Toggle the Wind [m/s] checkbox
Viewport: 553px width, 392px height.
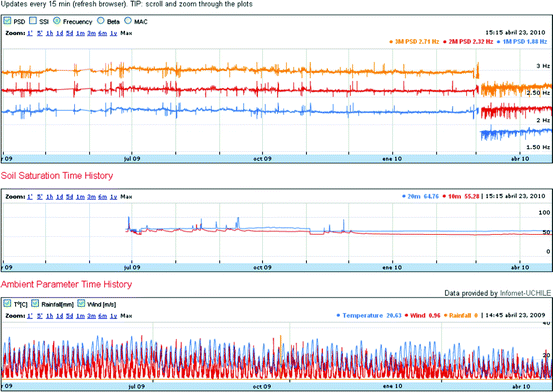click(x=81, y=303)
